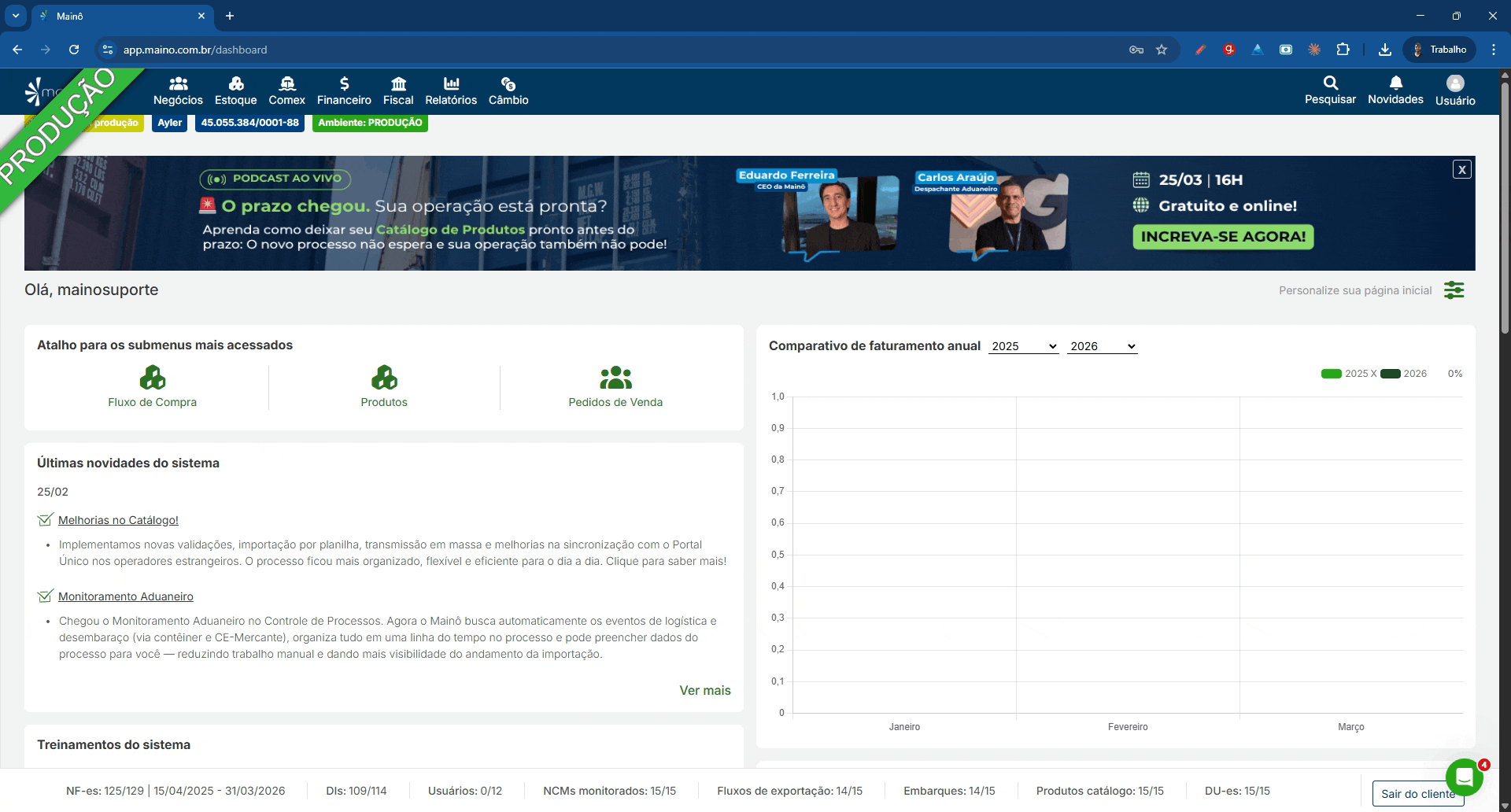Toggle the 2025 legend series
The width and height of the screenshot is (1511, 812).
point(1331,374)
